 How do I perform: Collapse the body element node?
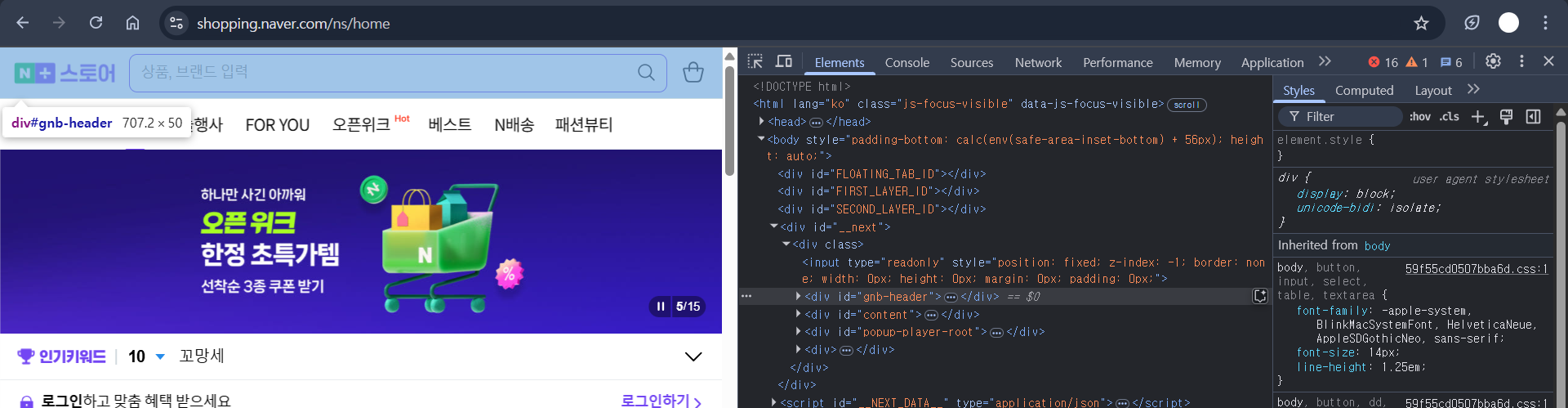point(761,139)
